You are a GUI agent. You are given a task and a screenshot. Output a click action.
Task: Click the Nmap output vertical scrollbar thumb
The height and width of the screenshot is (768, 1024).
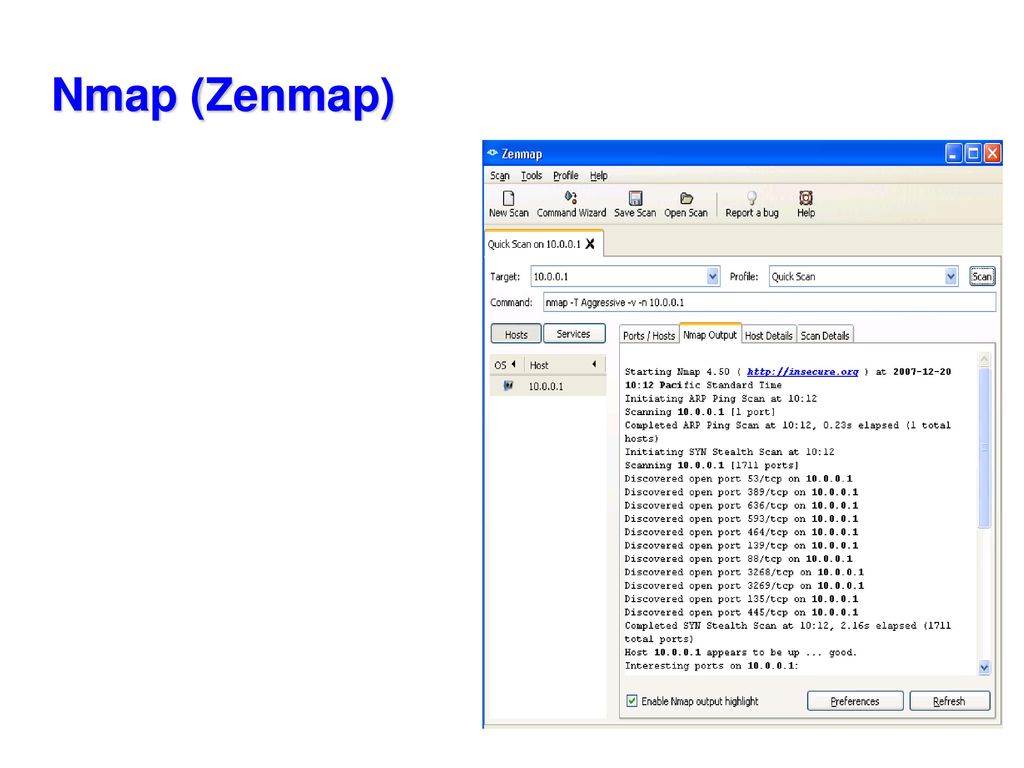pyautogui.click(x=984, y=447)
